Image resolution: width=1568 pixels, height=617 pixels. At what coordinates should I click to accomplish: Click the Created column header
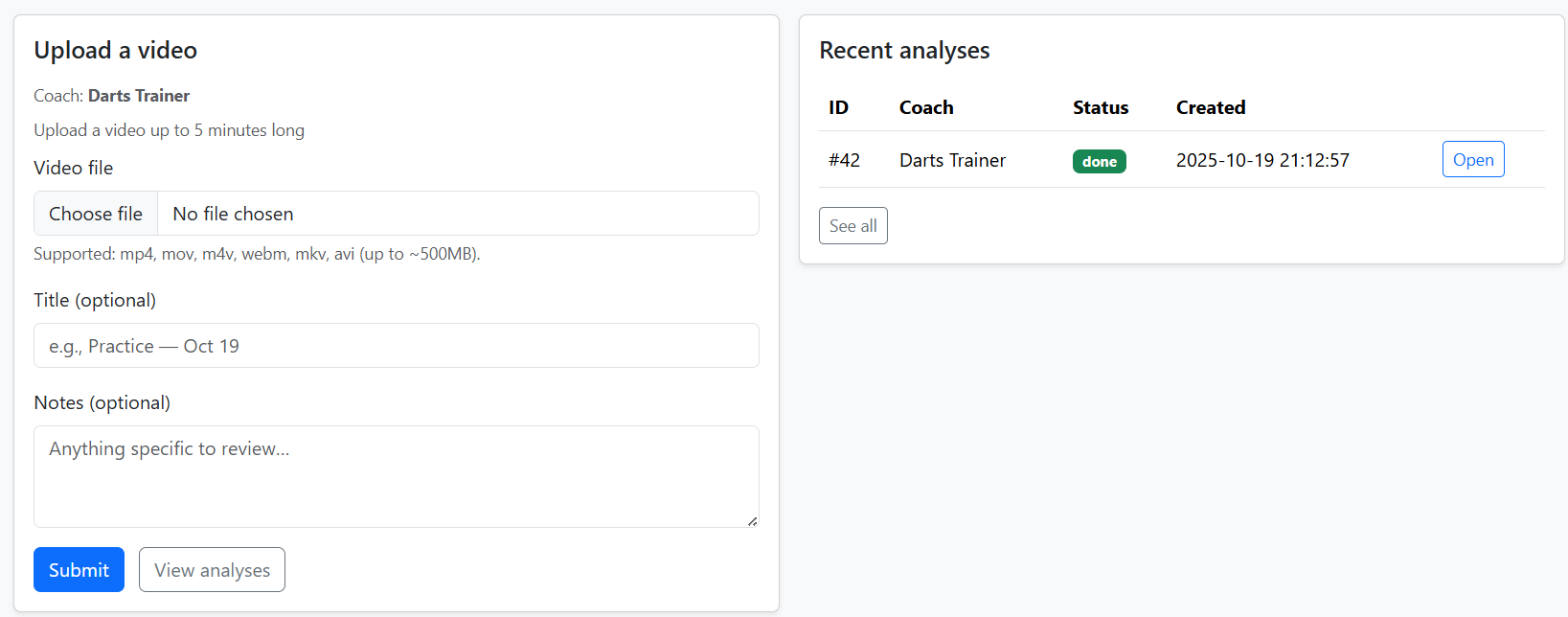pos(1211,107)
